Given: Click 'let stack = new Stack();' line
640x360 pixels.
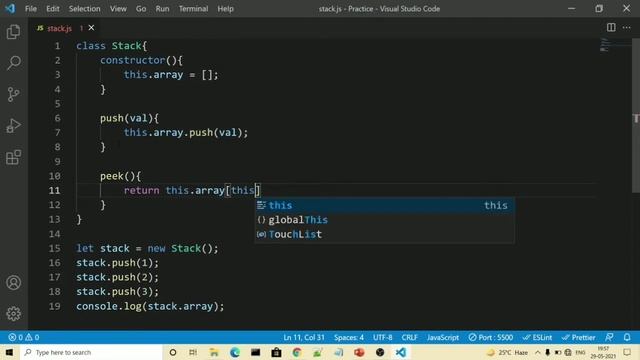Looking at the screenshot, I should click(147, 249).
